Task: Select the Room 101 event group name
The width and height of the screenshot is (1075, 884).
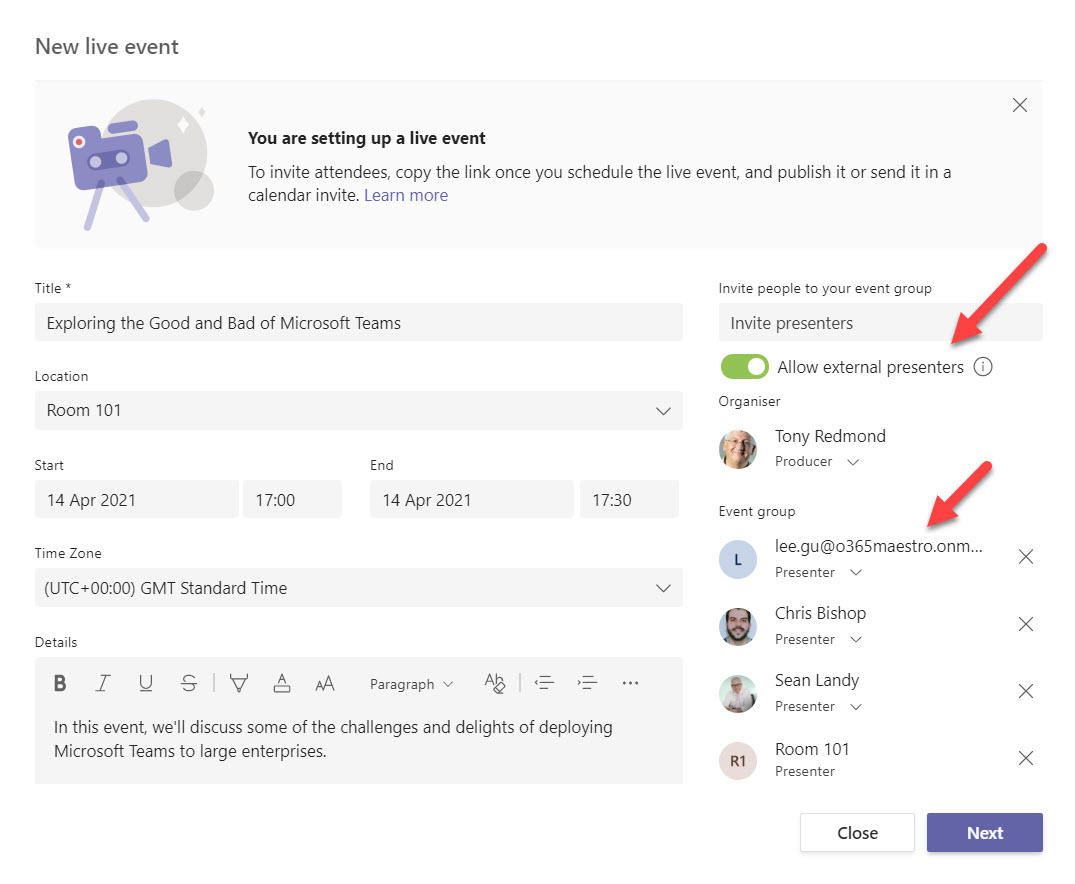Action: click(x=812, y=749)
